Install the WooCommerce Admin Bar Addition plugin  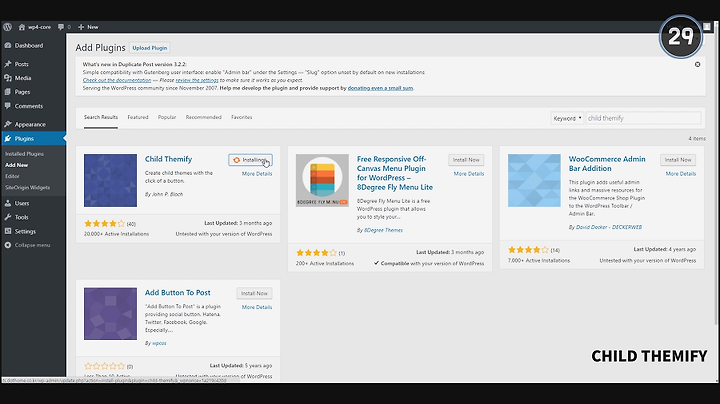[678, 160]
